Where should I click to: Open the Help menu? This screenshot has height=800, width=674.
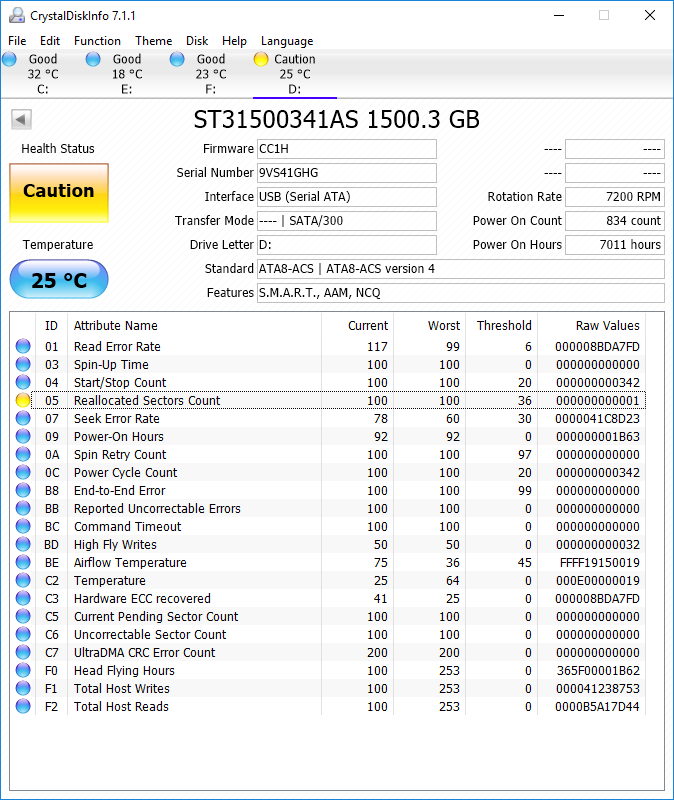click(x=234, y=41)
